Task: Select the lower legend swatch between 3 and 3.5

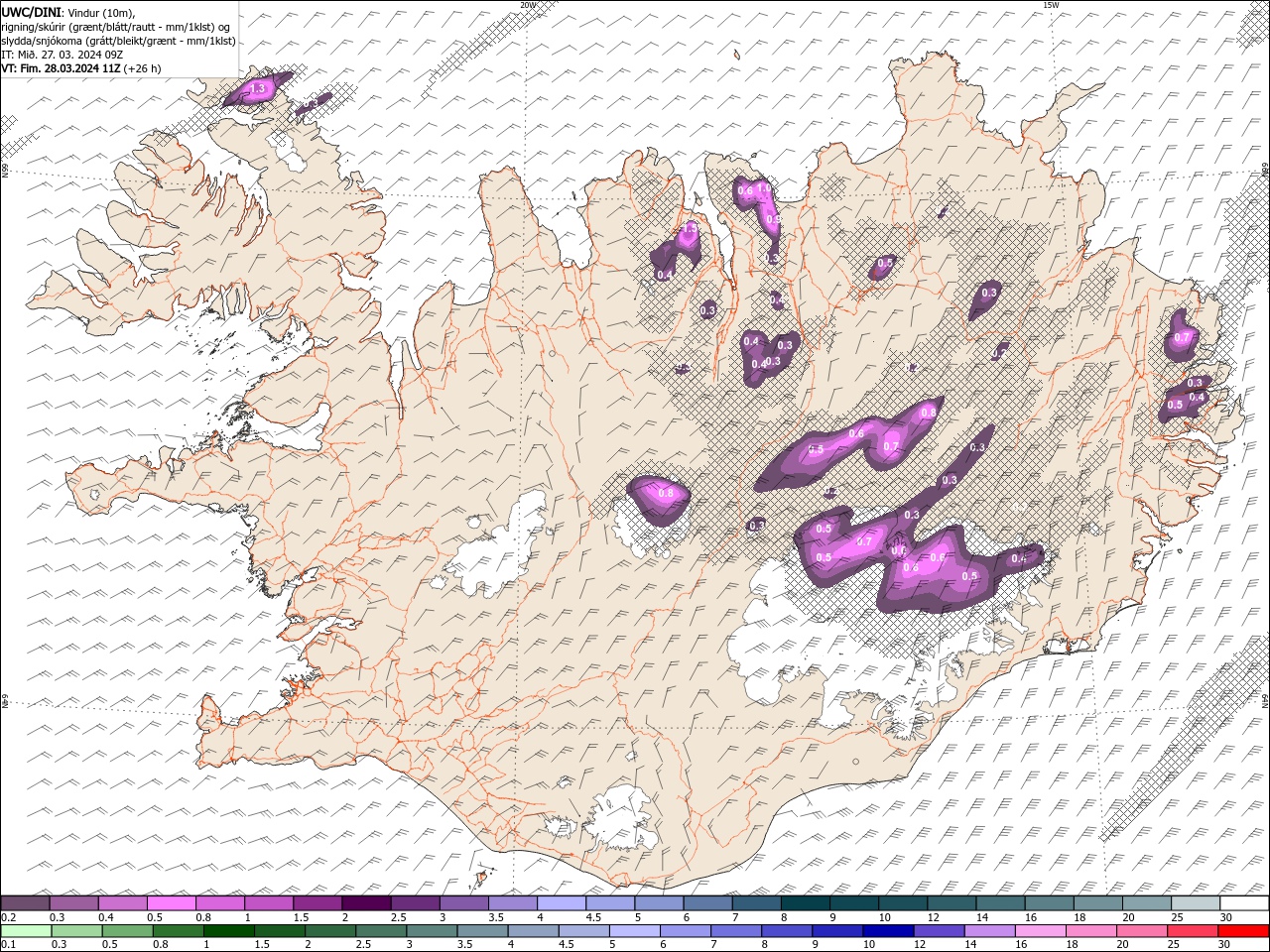Action: 432,931
